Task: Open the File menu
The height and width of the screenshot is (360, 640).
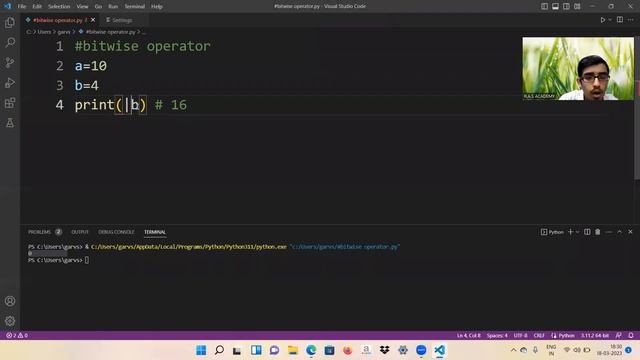Action: (22, 7)
